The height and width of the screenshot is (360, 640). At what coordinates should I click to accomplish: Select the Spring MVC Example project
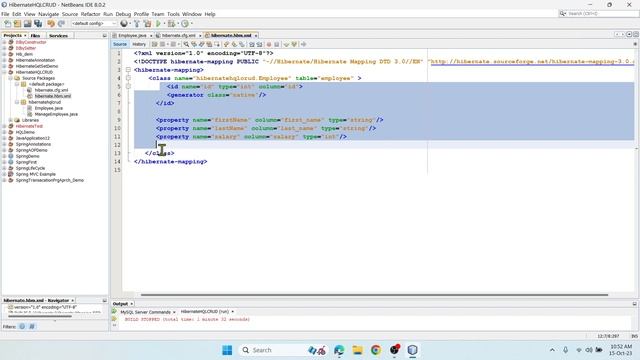tap(35, 174)
